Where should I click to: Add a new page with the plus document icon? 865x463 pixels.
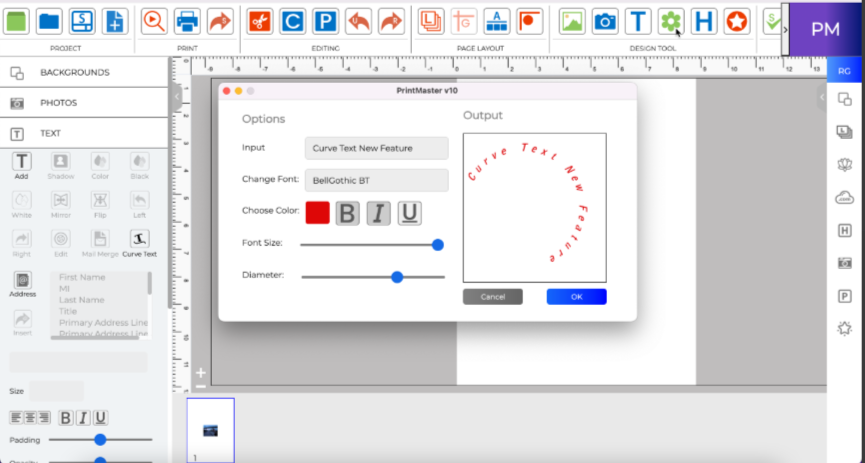[115, 22]
